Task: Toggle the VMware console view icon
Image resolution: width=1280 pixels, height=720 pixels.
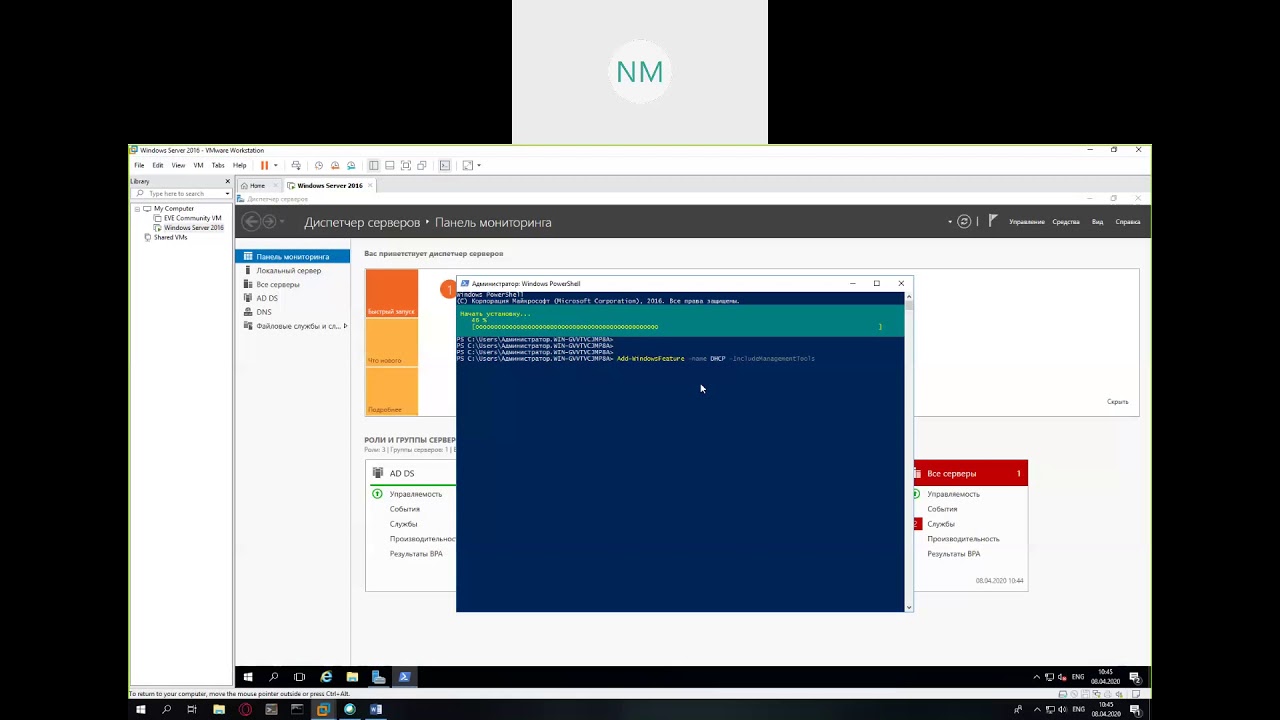Action: [445, 165]
